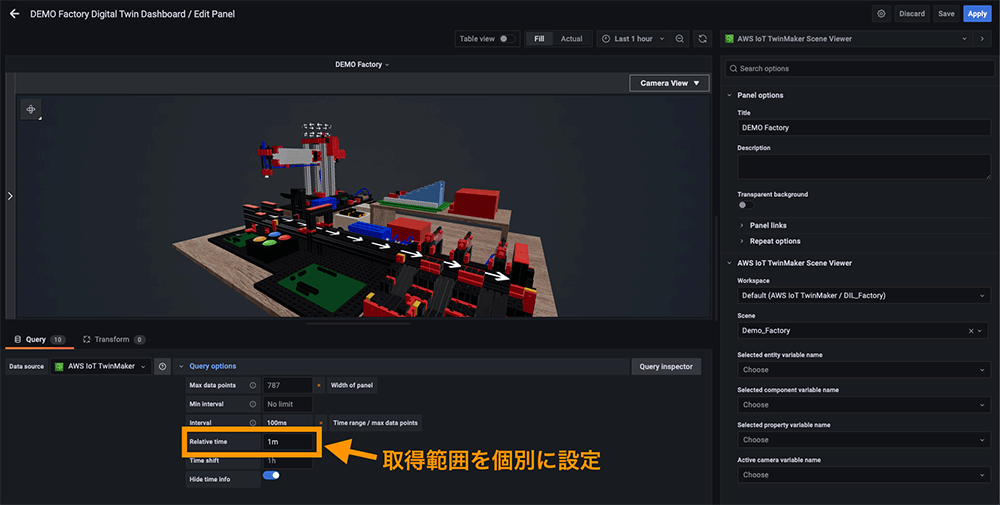Image resolution: width=1000 pixels, height=505 pixels.
Task: Choose Active camera variable name
Action: coord(864,475)
